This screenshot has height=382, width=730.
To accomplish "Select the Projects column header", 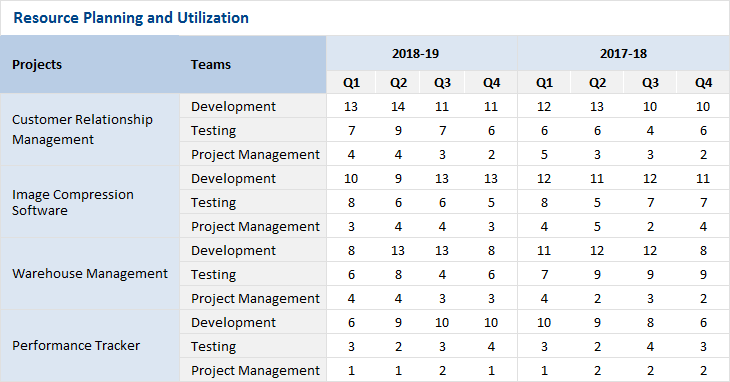I will point(90,64).
